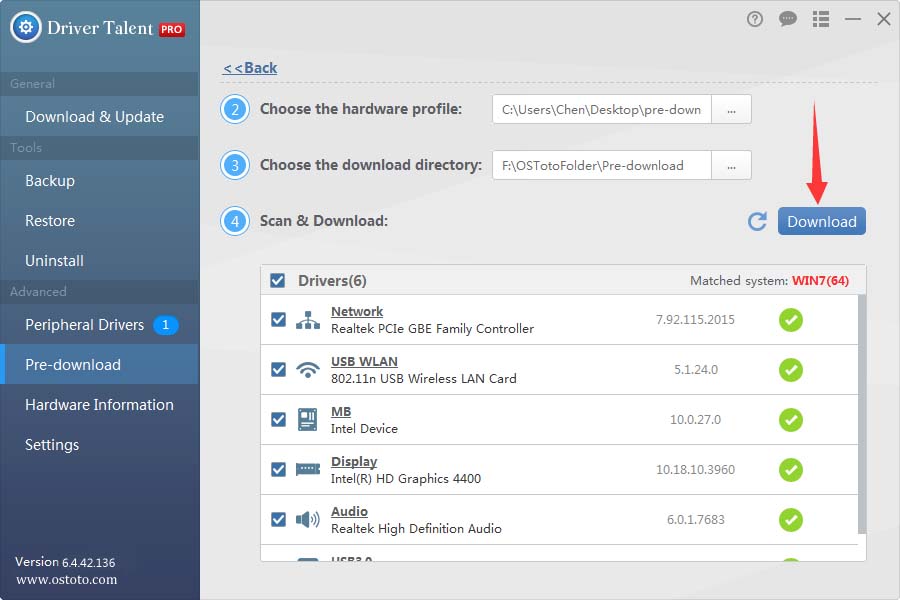Click MB driver version 10.0.27.0
The image size is (900, 600).
pos(695,420)
